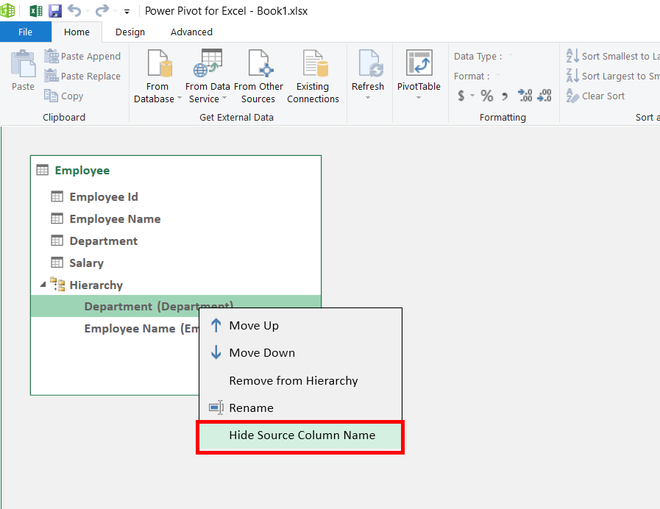Sort Largest to Smallest
The height and width of the screenshot is (509, 660).
[x=613, y=76]
